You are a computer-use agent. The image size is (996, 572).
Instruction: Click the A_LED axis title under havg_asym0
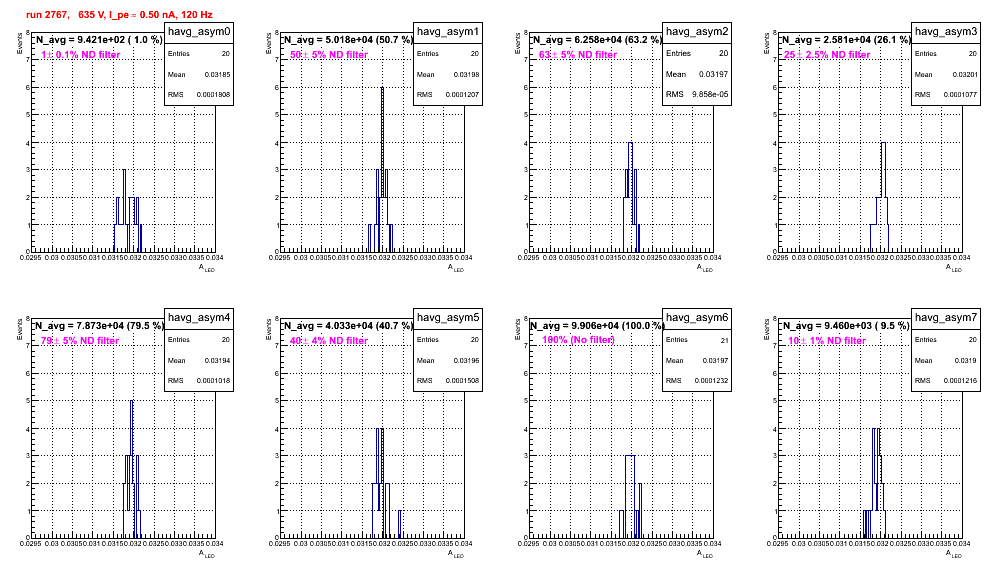click(207, 268)
